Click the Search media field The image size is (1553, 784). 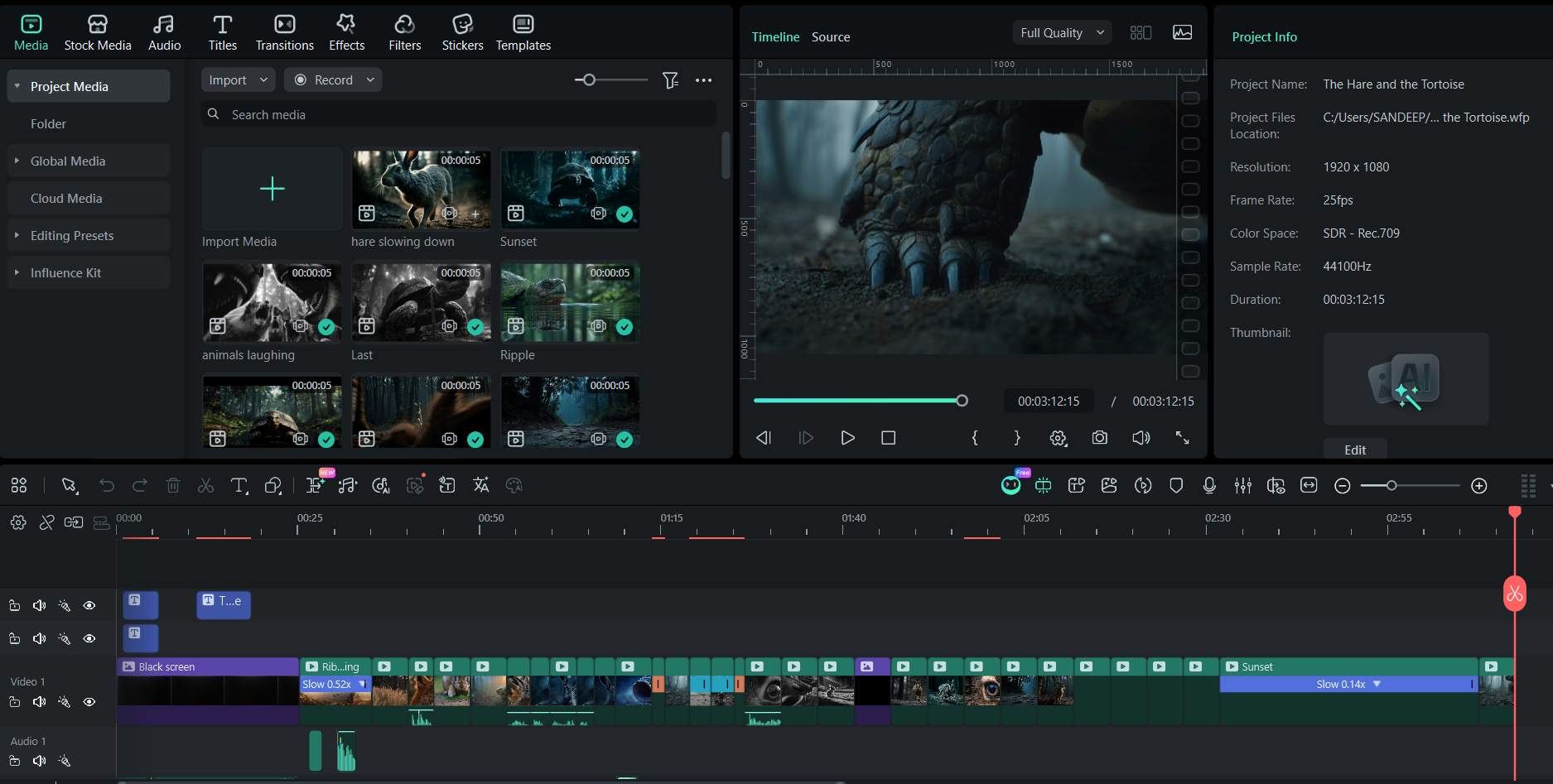pos(459,114)
